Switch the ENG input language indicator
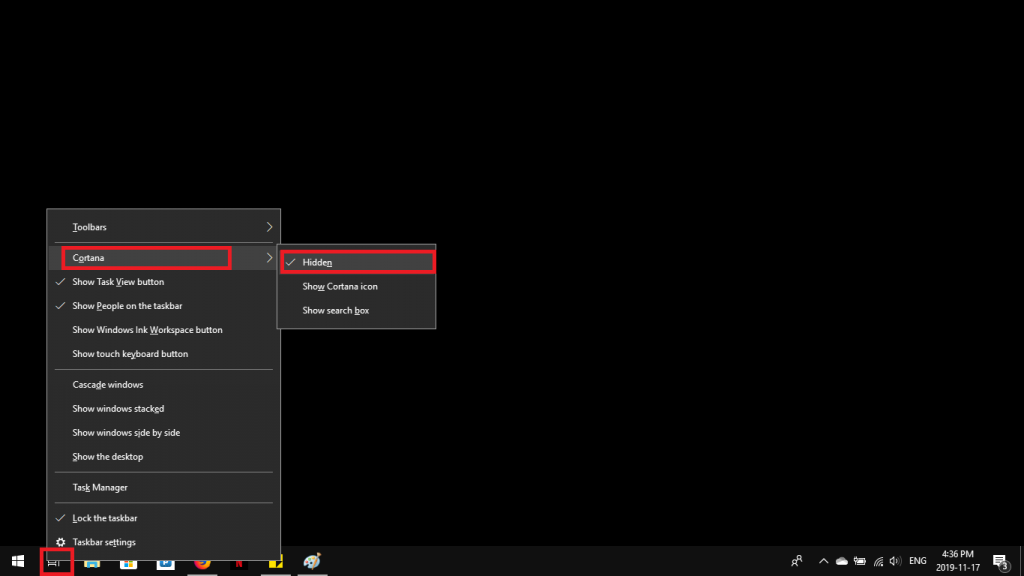This screenshot has width=1024, height=576. click(x=918, y=561)
